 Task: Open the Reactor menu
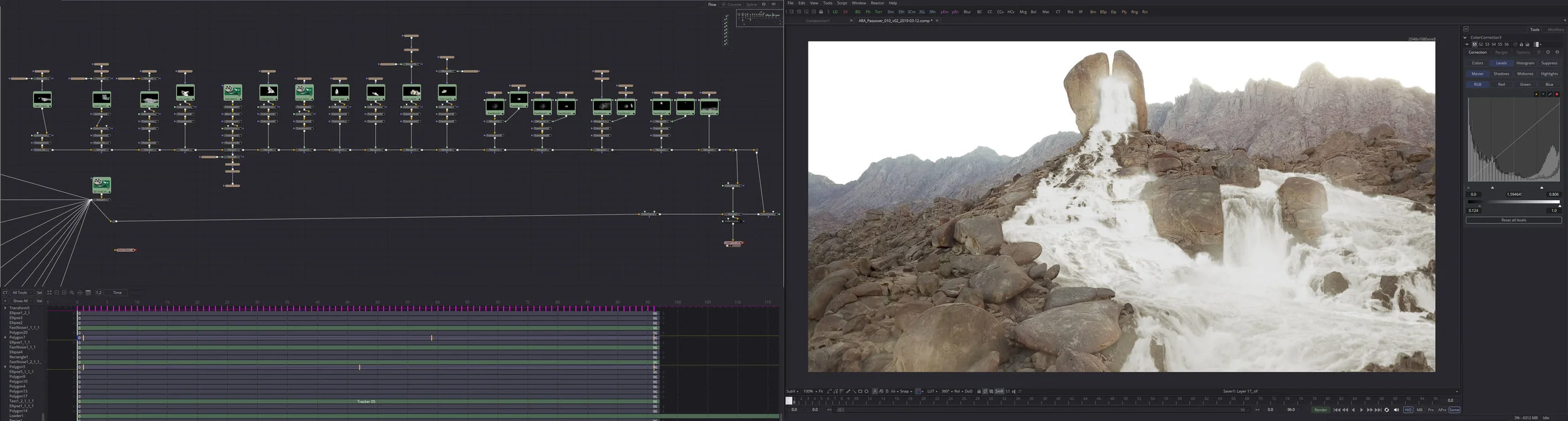877,3
